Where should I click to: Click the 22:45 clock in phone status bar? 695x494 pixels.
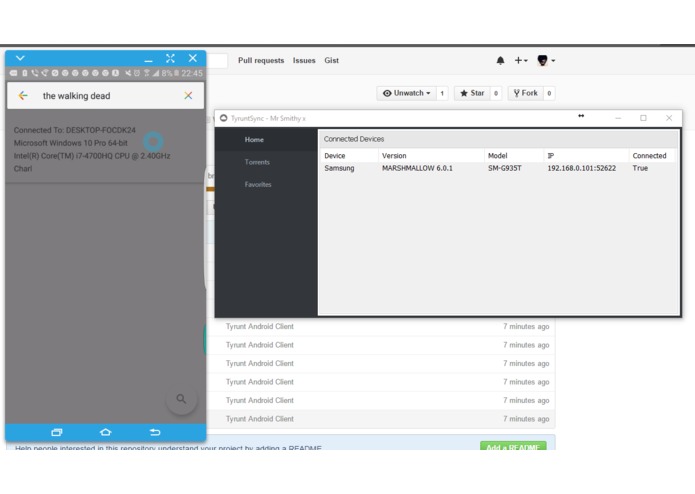click(192, 73)
